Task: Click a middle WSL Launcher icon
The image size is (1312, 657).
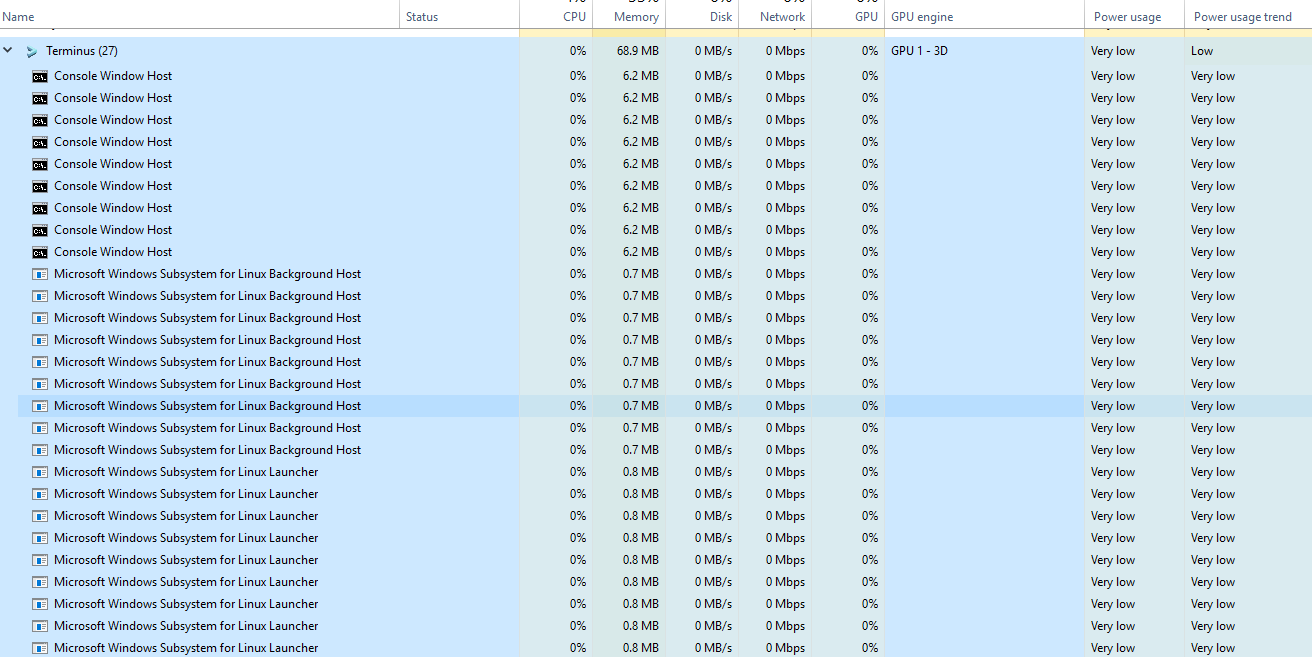Action: pyautogui.click(x=39, y=559)
